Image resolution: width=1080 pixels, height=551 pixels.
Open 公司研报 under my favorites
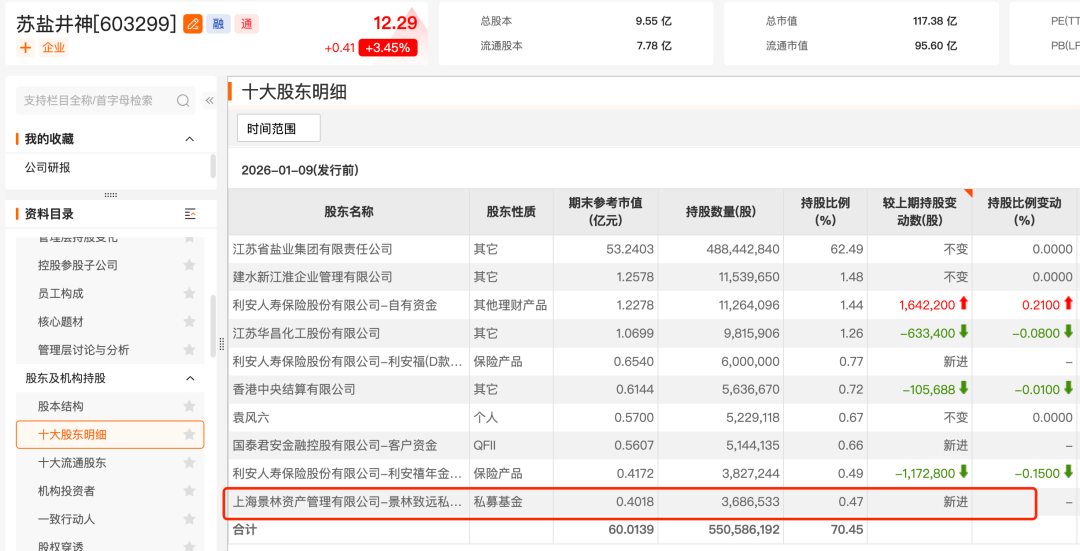(48, 168)
